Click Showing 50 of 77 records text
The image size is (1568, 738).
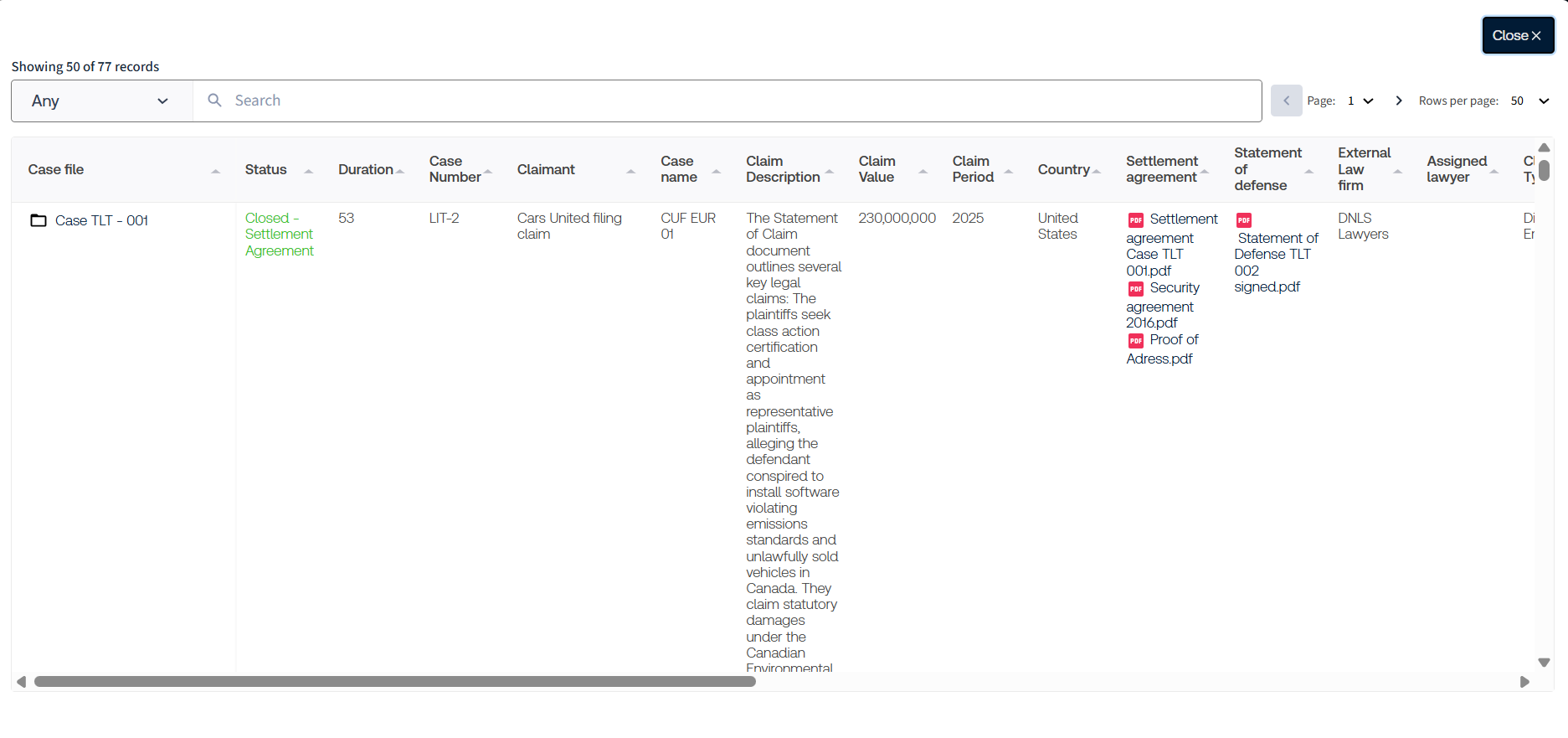coord(85,66)
